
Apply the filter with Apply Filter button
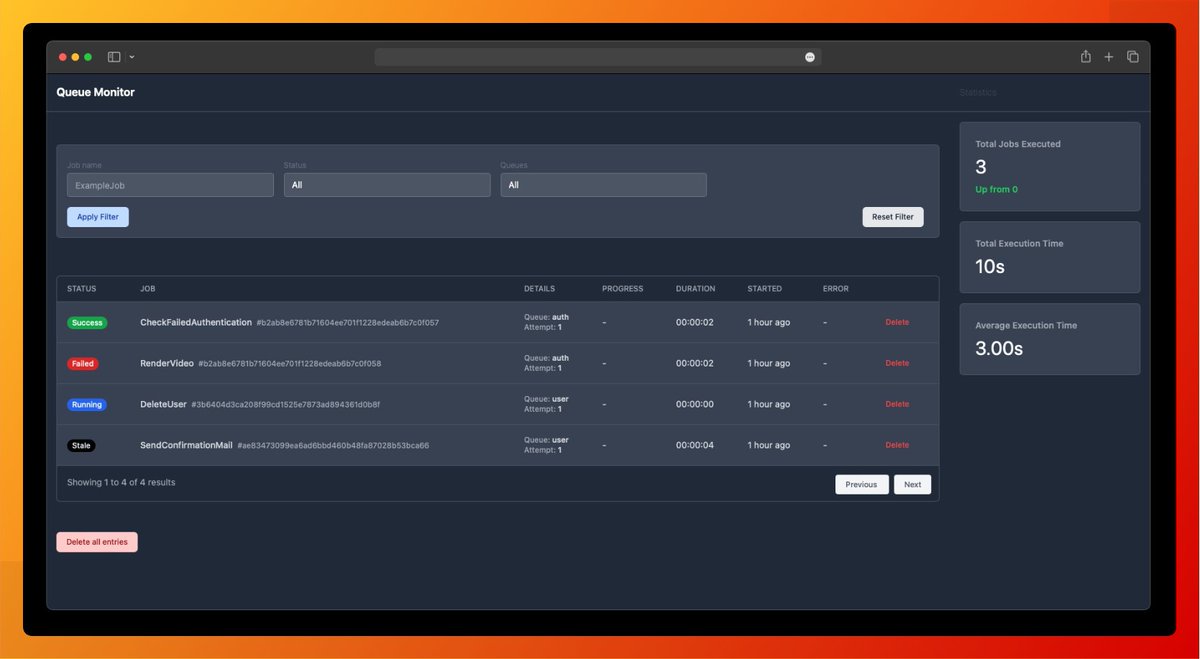(x=98, y=217)
